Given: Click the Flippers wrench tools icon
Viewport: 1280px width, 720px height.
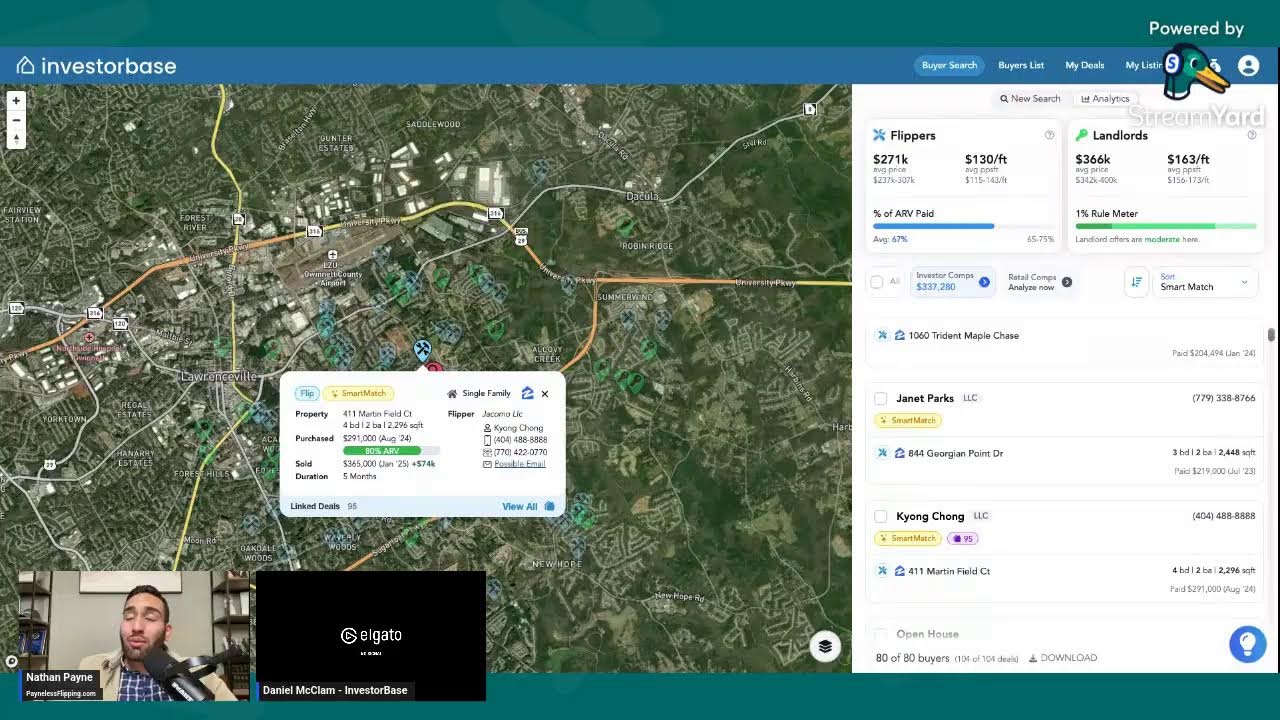Looking at the screenshot, I should pyautogui.click(x=879, y=135).
